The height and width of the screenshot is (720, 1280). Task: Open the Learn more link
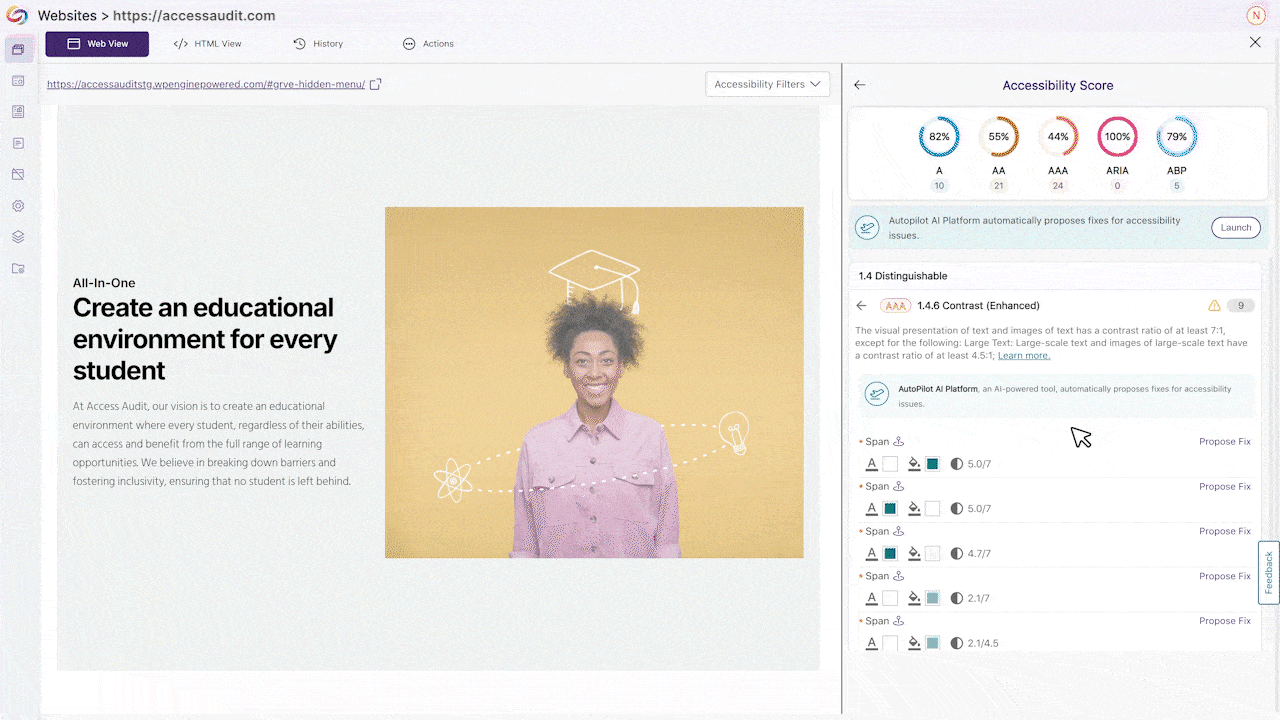pyautogui.click(x=1023, y=356)
